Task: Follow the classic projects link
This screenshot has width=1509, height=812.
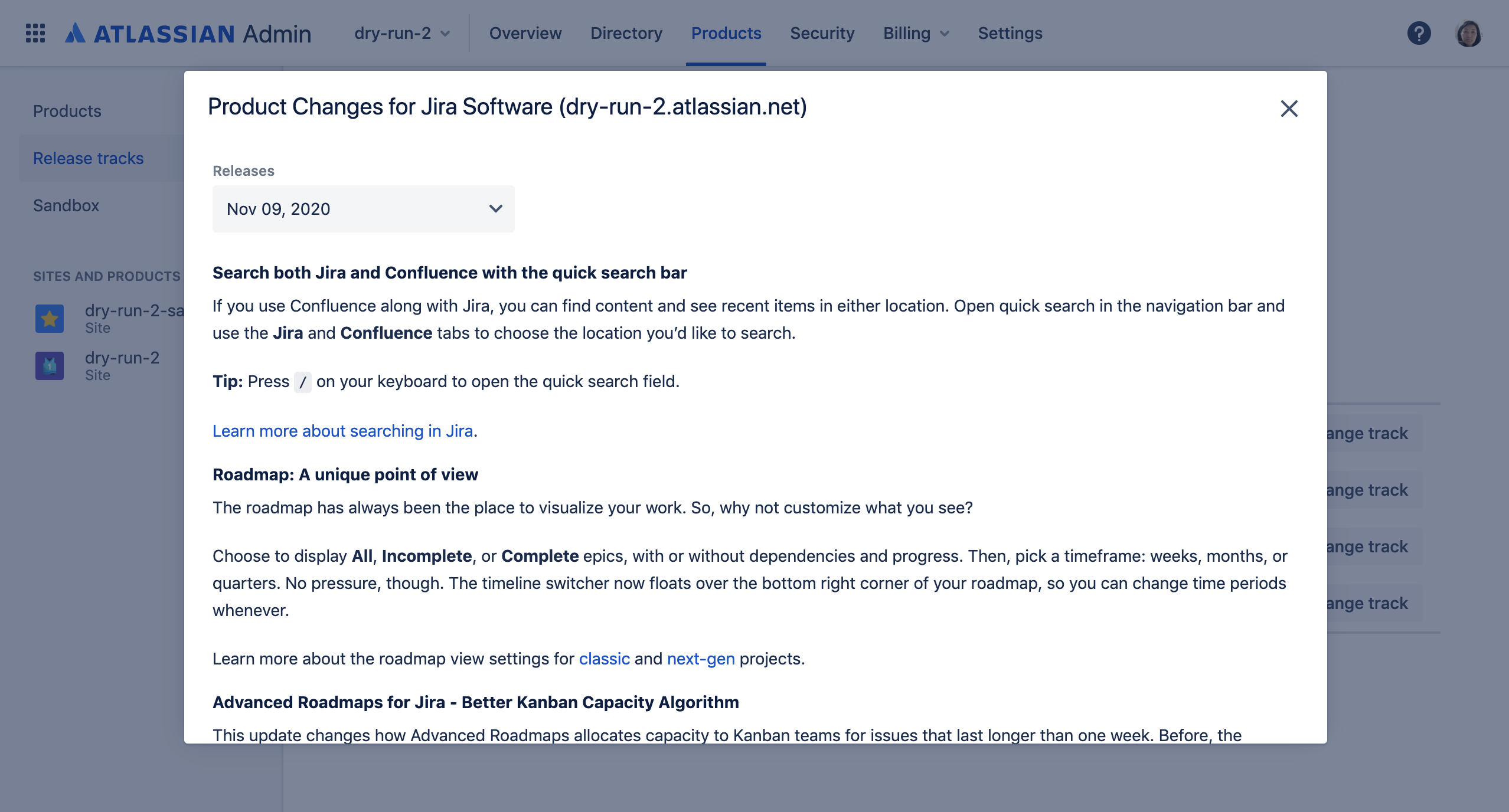Action: 605,659
